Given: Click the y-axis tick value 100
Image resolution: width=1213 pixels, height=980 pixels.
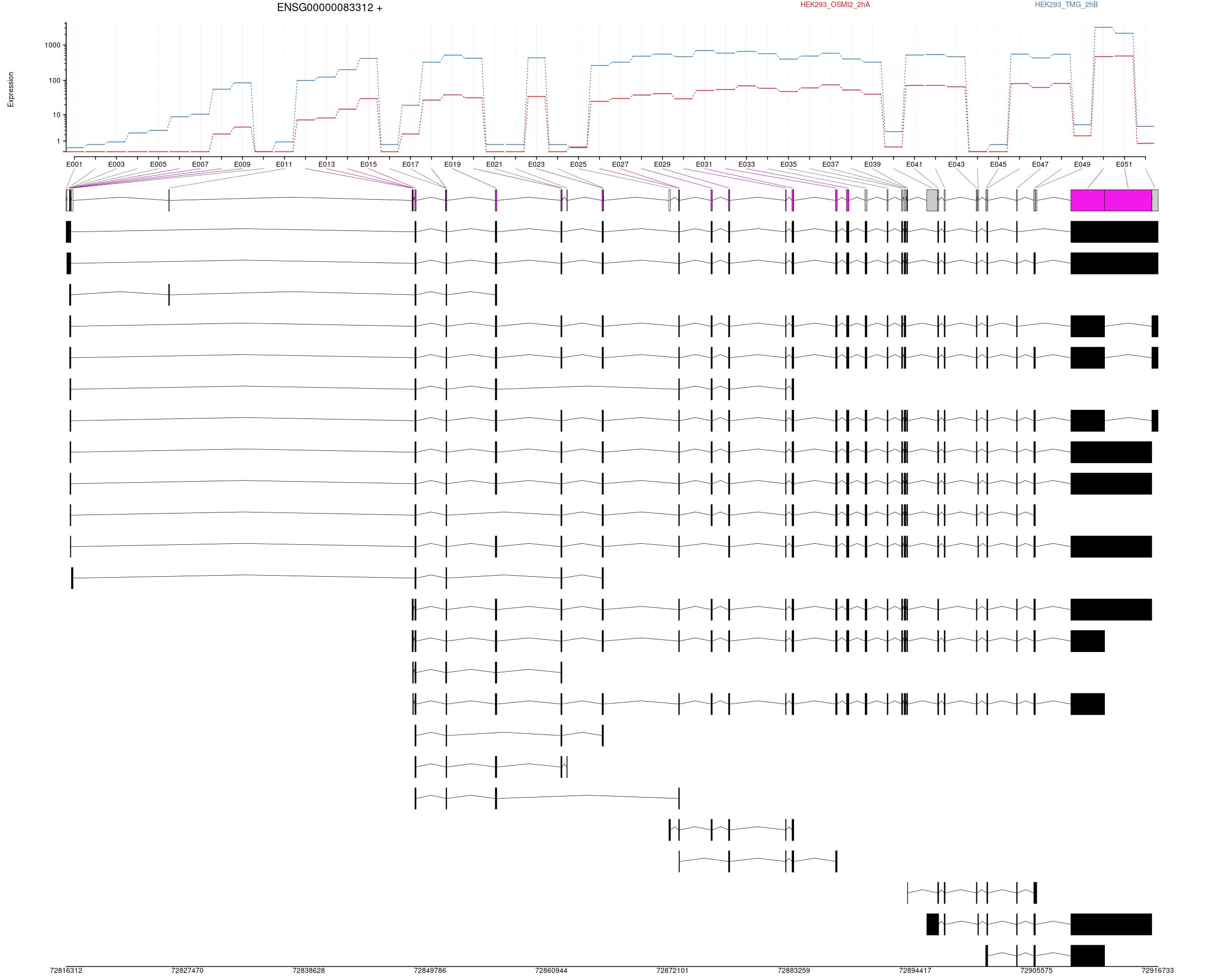Looking at the screenshot, I should [54, 81].
